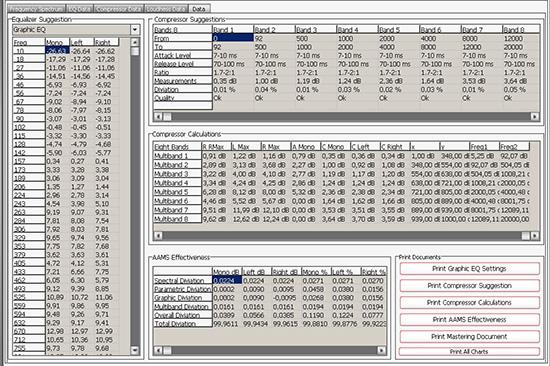The image size is (550, 366).
Task: Click right scroll arrow in Compressor Calculations
Action: pos(535,235)
